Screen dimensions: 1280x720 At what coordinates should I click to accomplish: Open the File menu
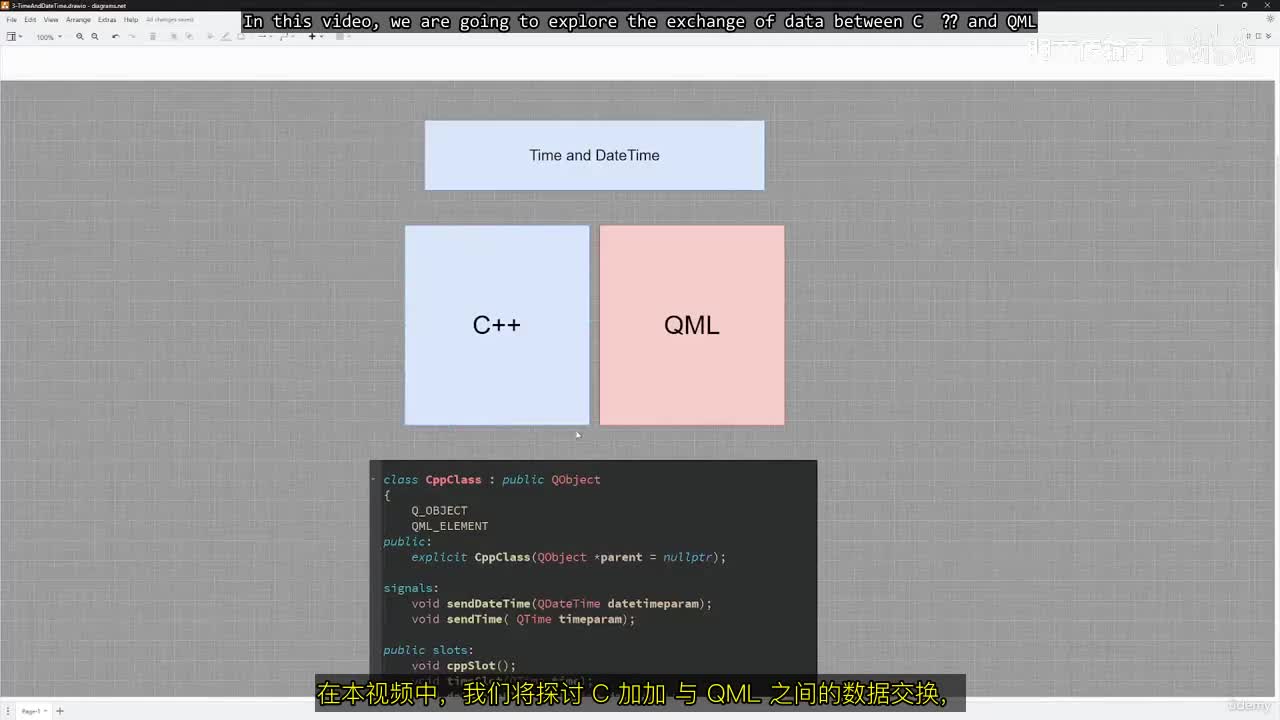pyautogui.click(x=11, y=20)
